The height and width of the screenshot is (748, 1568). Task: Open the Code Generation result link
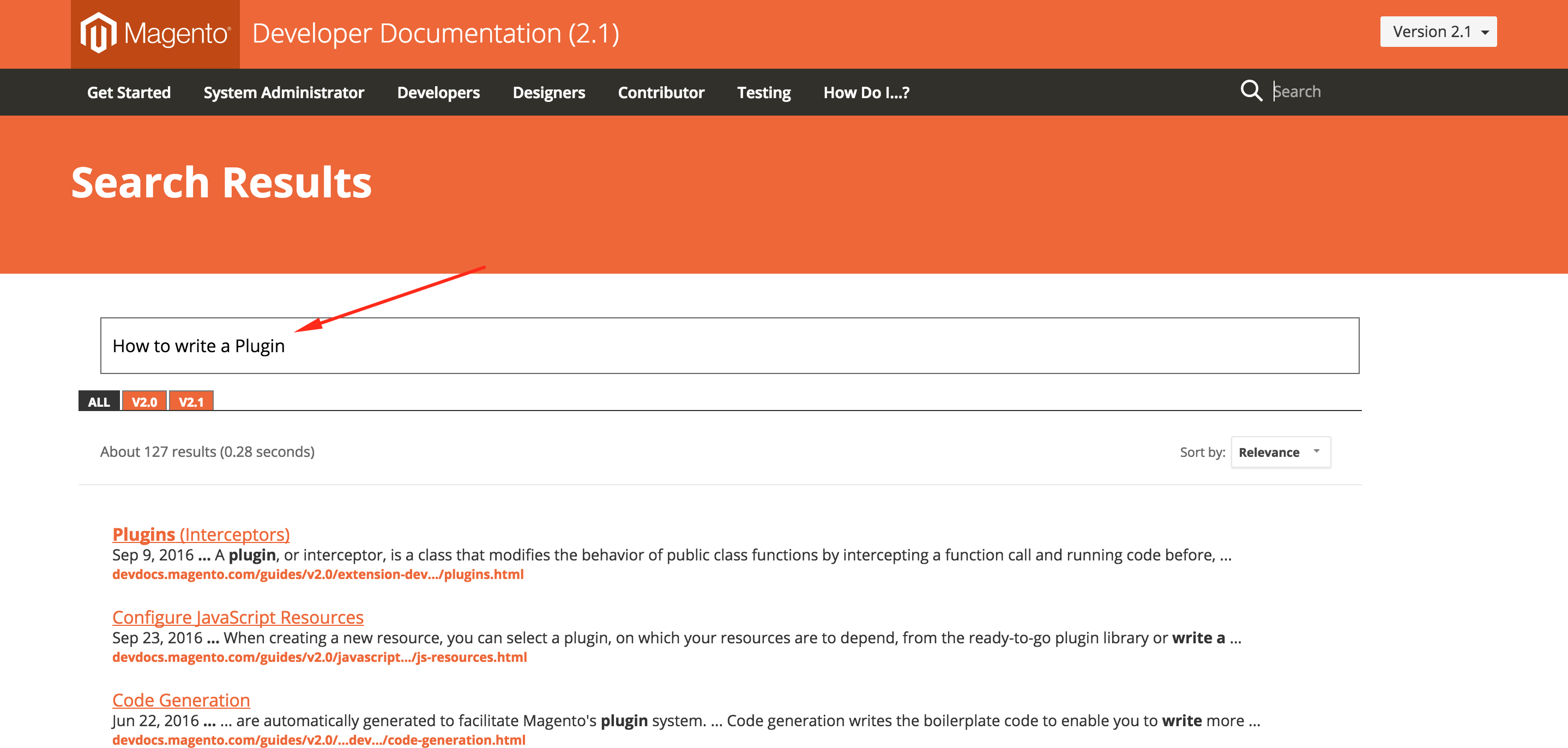pyautogui.click(x=181, y=699)
